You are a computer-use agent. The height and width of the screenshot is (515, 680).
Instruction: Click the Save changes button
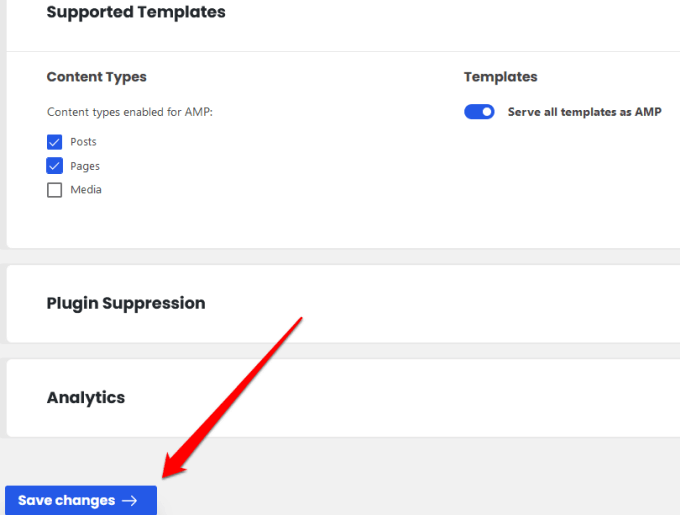80,501
